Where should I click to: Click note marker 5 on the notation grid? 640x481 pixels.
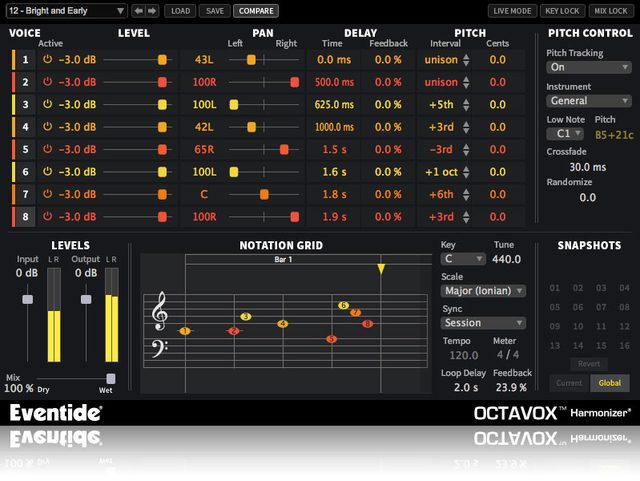331,339
